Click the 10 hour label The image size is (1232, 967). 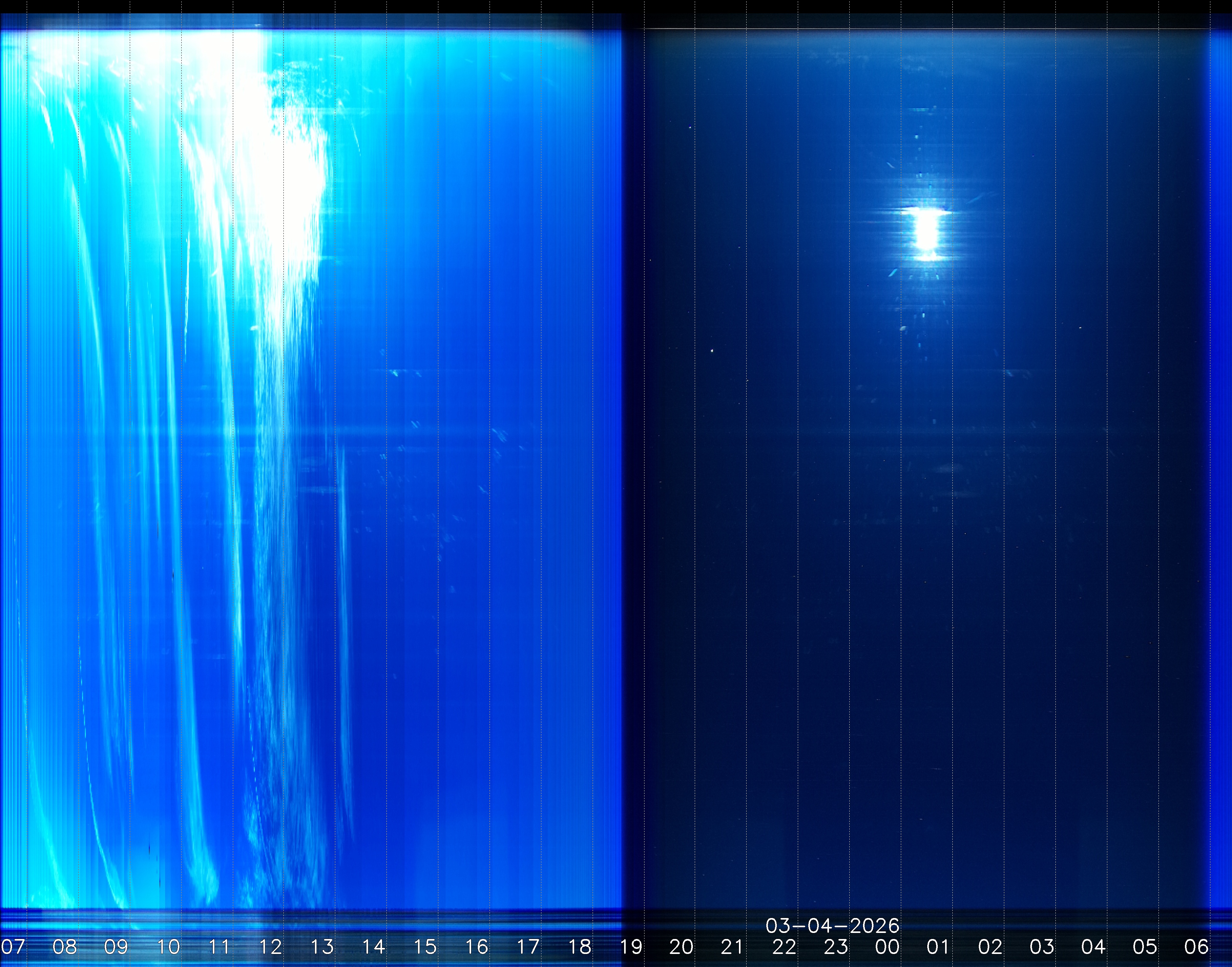point(168,947)
